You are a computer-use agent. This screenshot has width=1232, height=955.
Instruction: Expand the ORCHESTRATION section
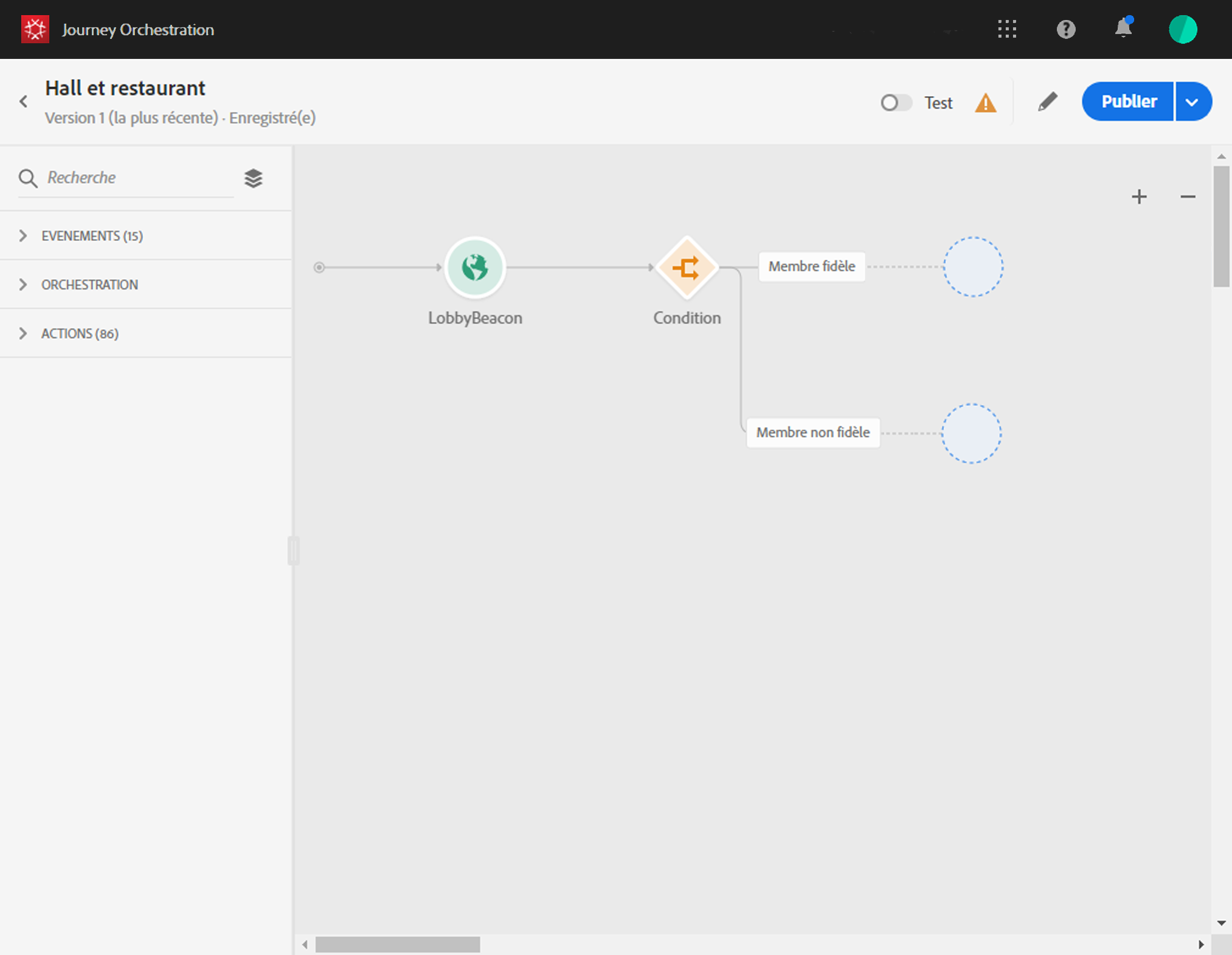point(89,285)
